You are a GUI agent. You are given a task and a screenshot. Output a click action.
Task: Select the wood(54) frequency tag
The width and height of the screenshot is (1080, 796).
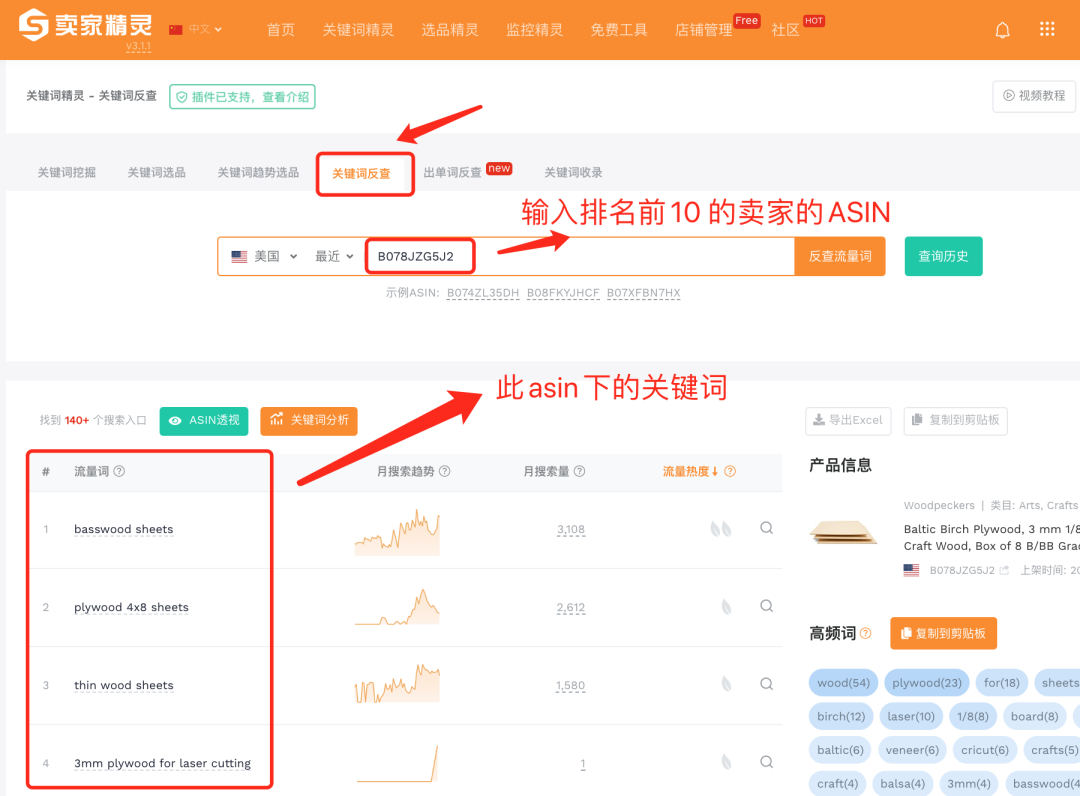pyautogui.click(x=843, y=683)
